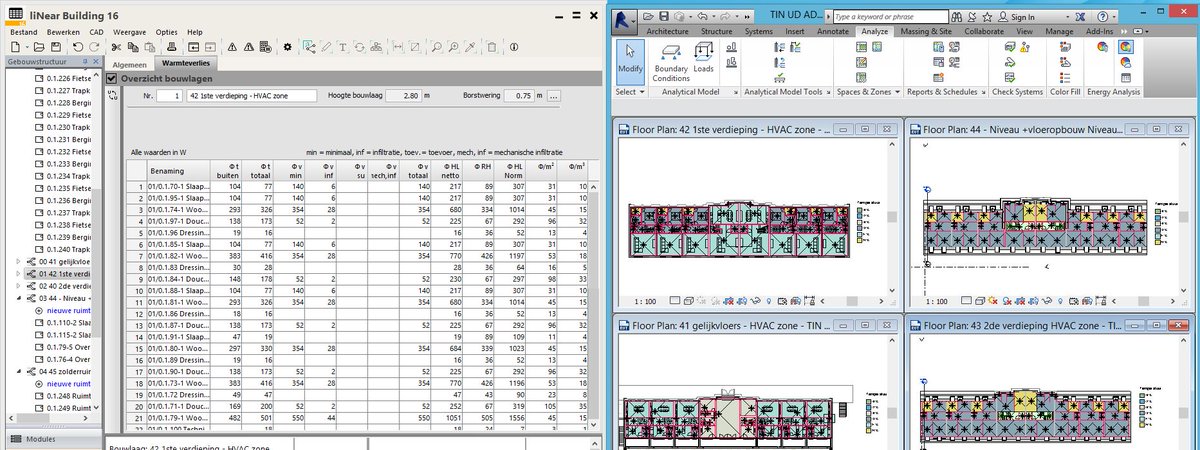The height and width of the screenshot is (450, 1200).
Task: Open the Bewerken menu in liNear
Action: pyautogui.click(x=63, y=33)
